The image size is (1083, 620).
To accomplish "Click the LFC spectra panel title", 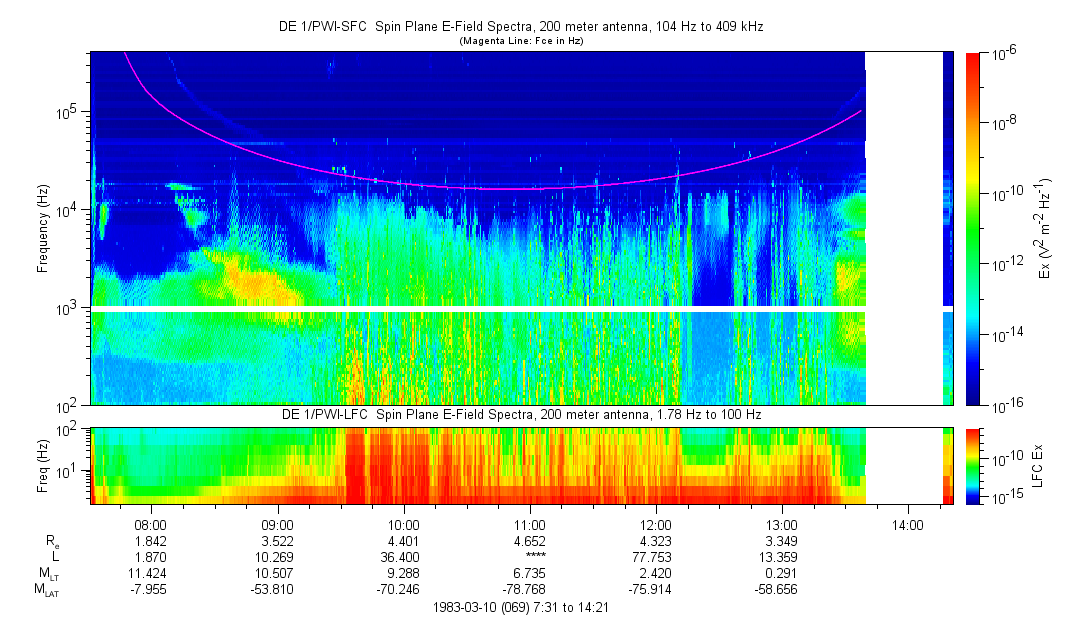I will tap(478, 415).
